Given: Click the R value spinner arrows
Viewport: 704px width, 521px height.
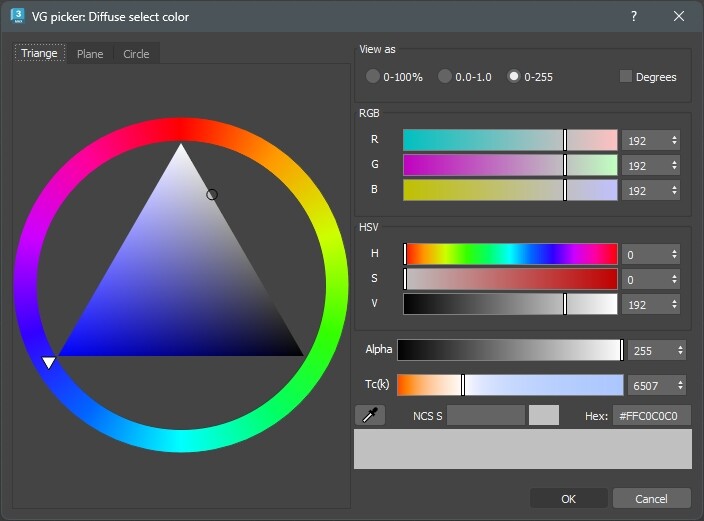Looking at the screenshot, I should (x=675, y=140).
